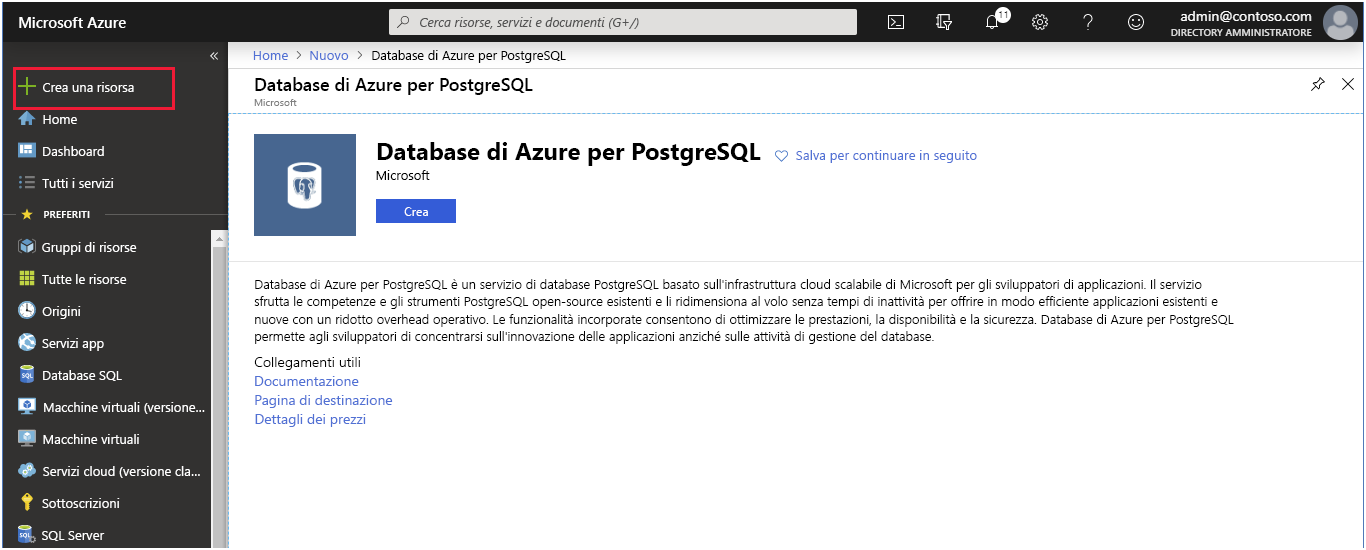Screen dimensions: 1366x550
Task: Click the admin@contoso.com account name
Action: click(x=1246, y=16)
